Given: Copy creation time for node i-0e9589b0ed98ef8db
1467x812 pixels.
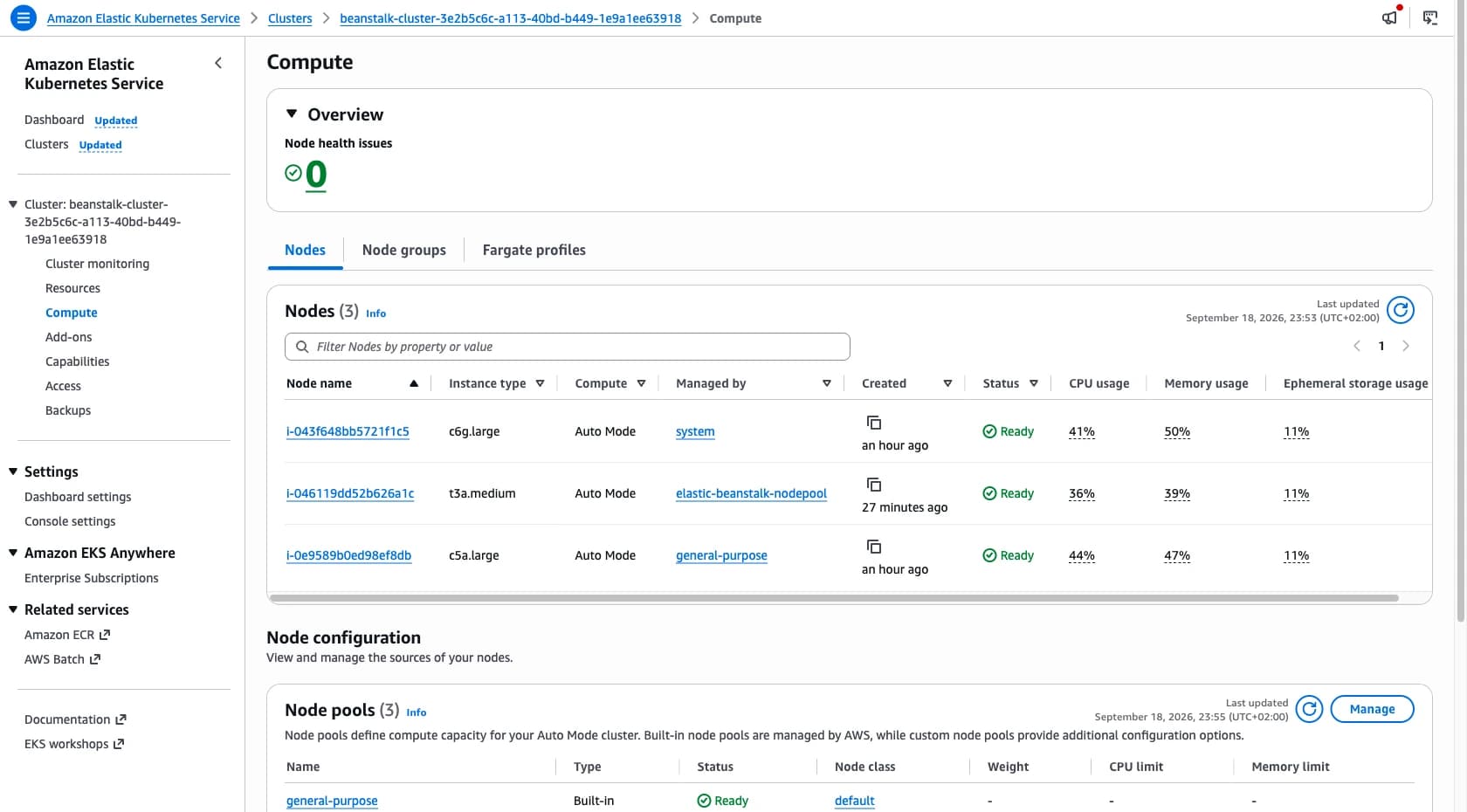Looking at the screenshot, I should pos(873,547).
